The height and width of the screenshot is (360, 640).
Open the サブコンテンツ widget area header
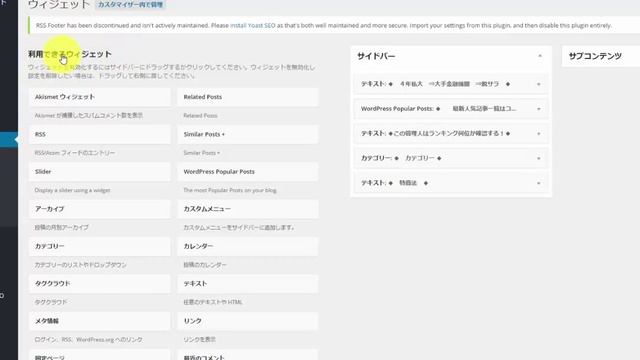[601, 56]
